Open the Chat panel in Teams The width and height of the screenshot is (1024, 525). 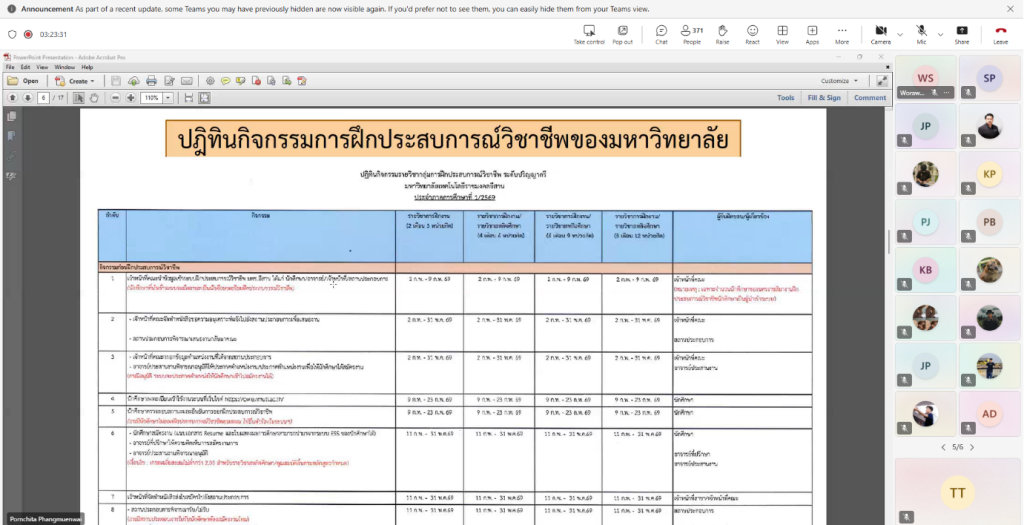(x=661, y=33)
